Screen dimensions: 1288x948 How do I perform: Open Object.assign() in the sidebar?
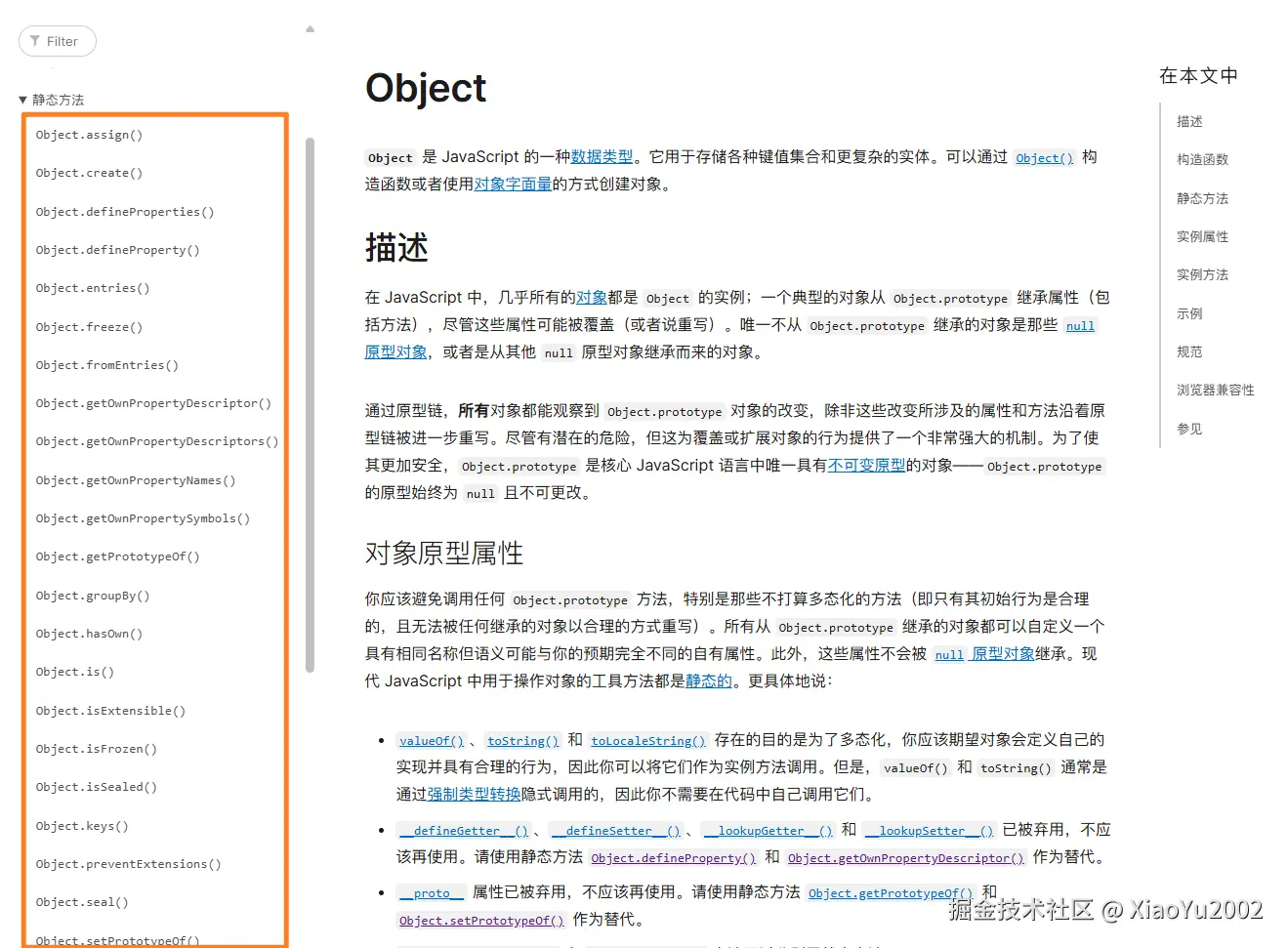point(89,135)
